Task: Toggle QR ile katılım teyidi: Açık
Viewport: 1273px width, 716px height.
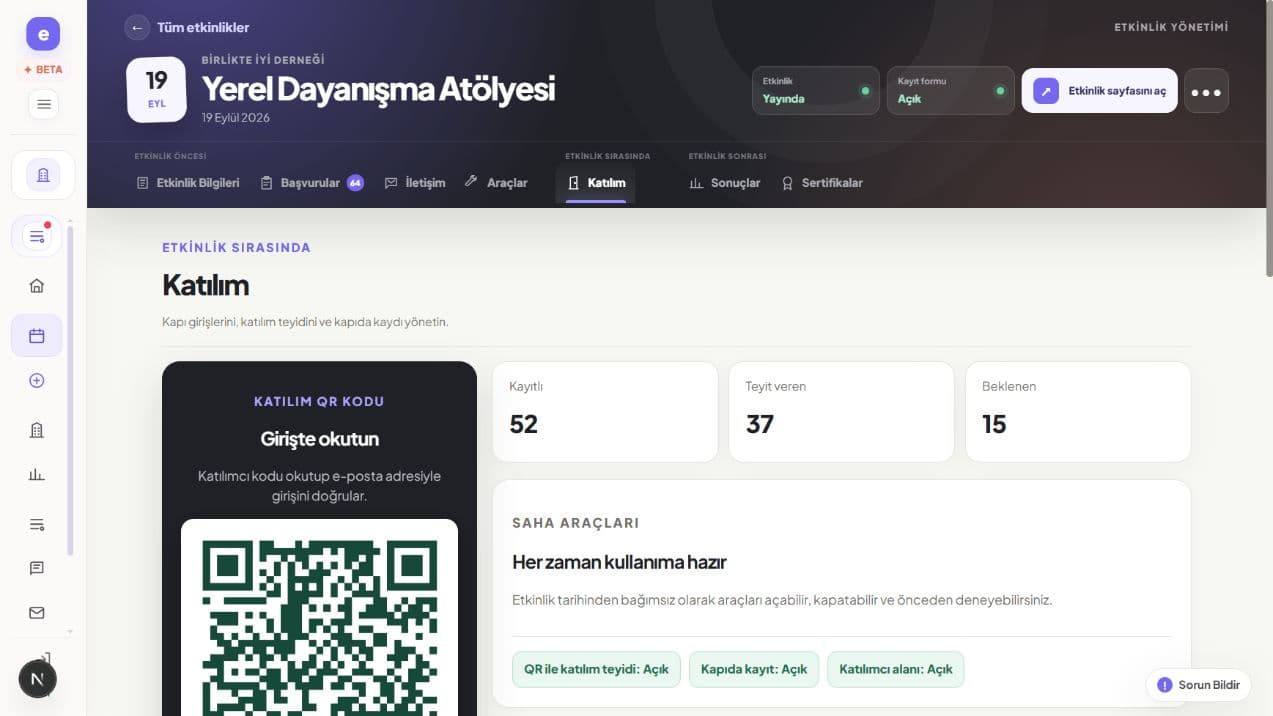Action: 596,669
